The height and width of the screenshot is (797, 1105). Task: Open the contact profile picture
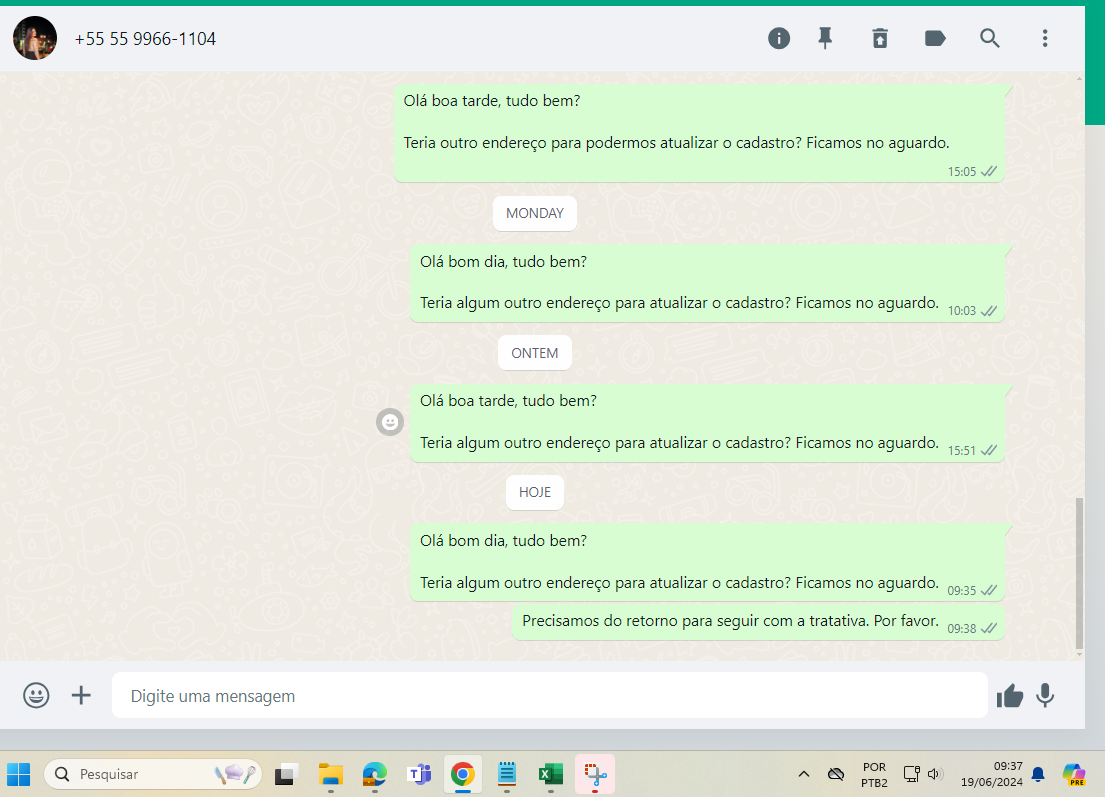click(x=35, y=38)
